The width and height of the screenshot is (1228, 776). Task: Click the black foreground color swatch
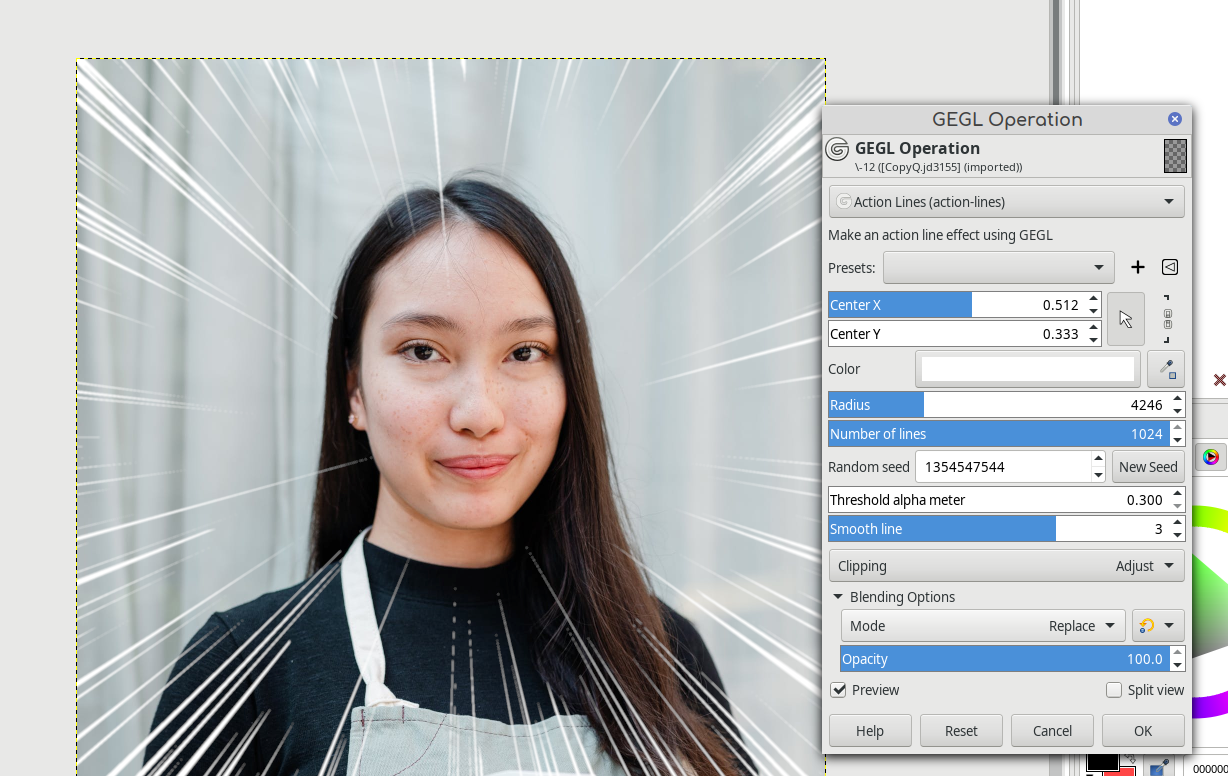click(1102, 762)
